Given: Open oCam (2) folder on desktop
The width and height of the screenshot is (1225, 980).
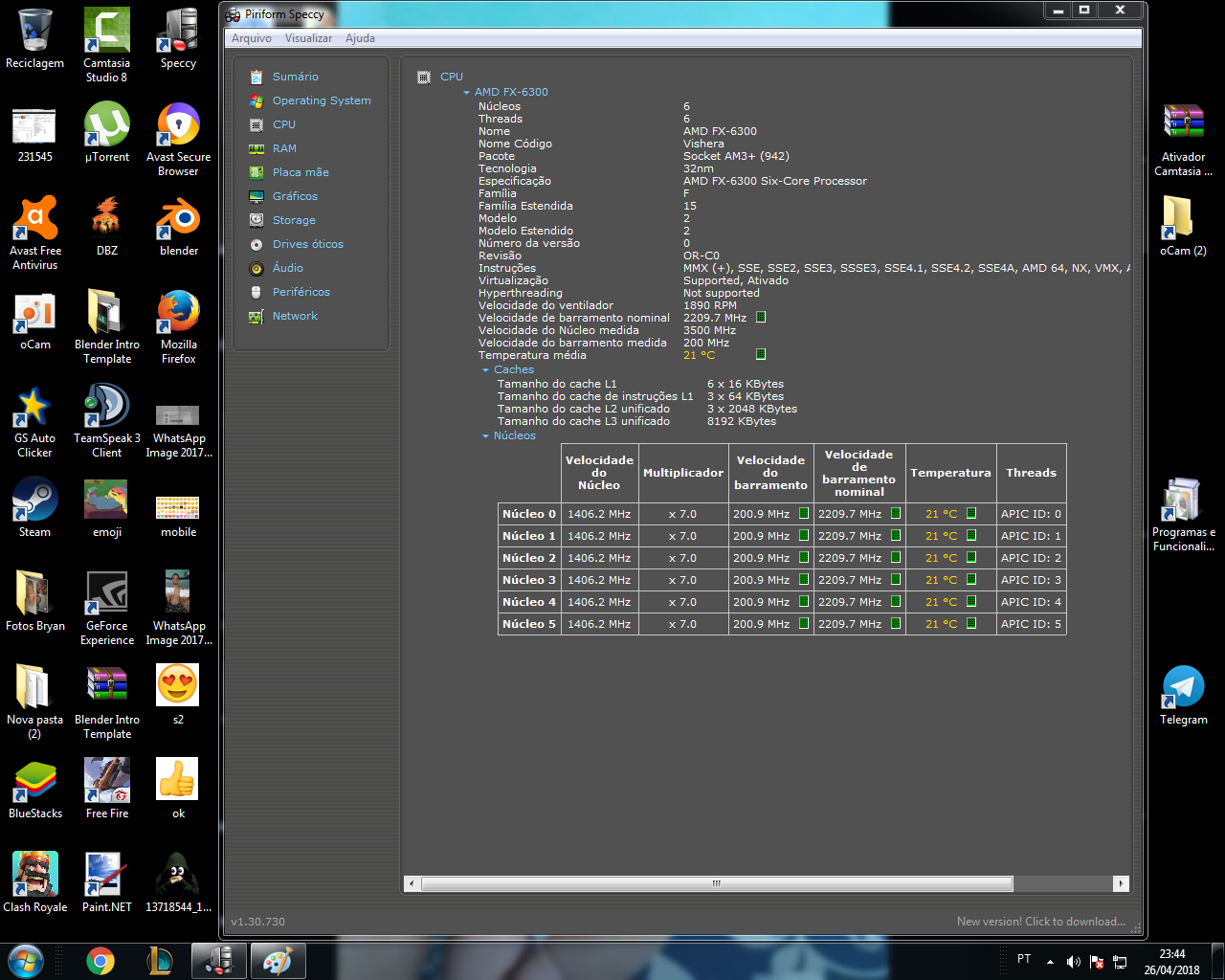Looking at the screenshot, I should point(1184,226).
